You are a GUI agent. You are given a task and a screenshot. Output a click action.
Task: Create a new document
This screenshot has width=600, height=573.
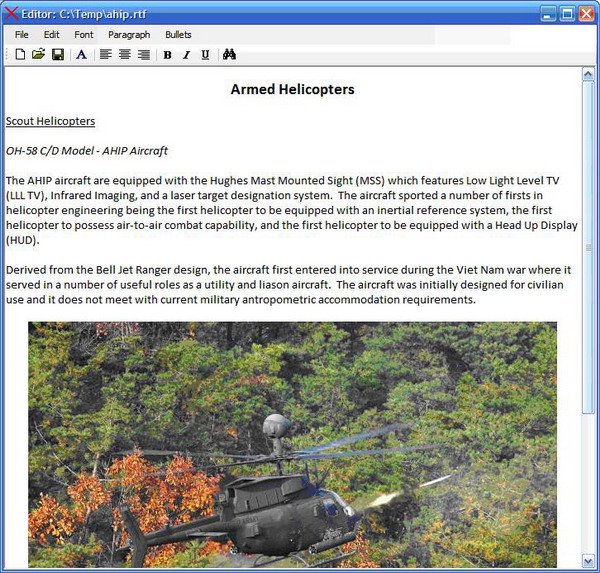coord(20,54)
